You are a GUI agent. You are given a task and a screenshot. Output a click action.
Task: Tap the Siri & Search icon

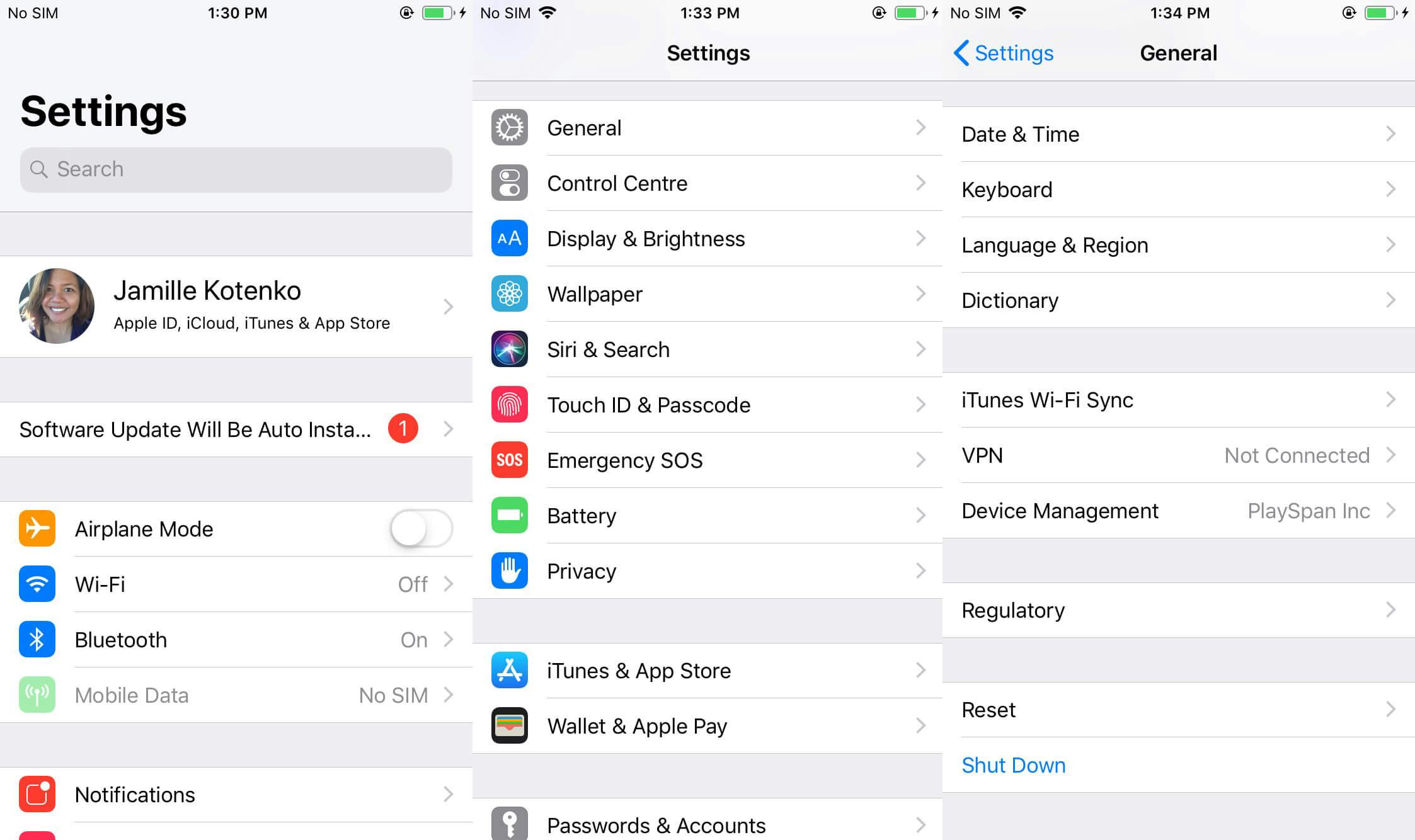(509, 349)
